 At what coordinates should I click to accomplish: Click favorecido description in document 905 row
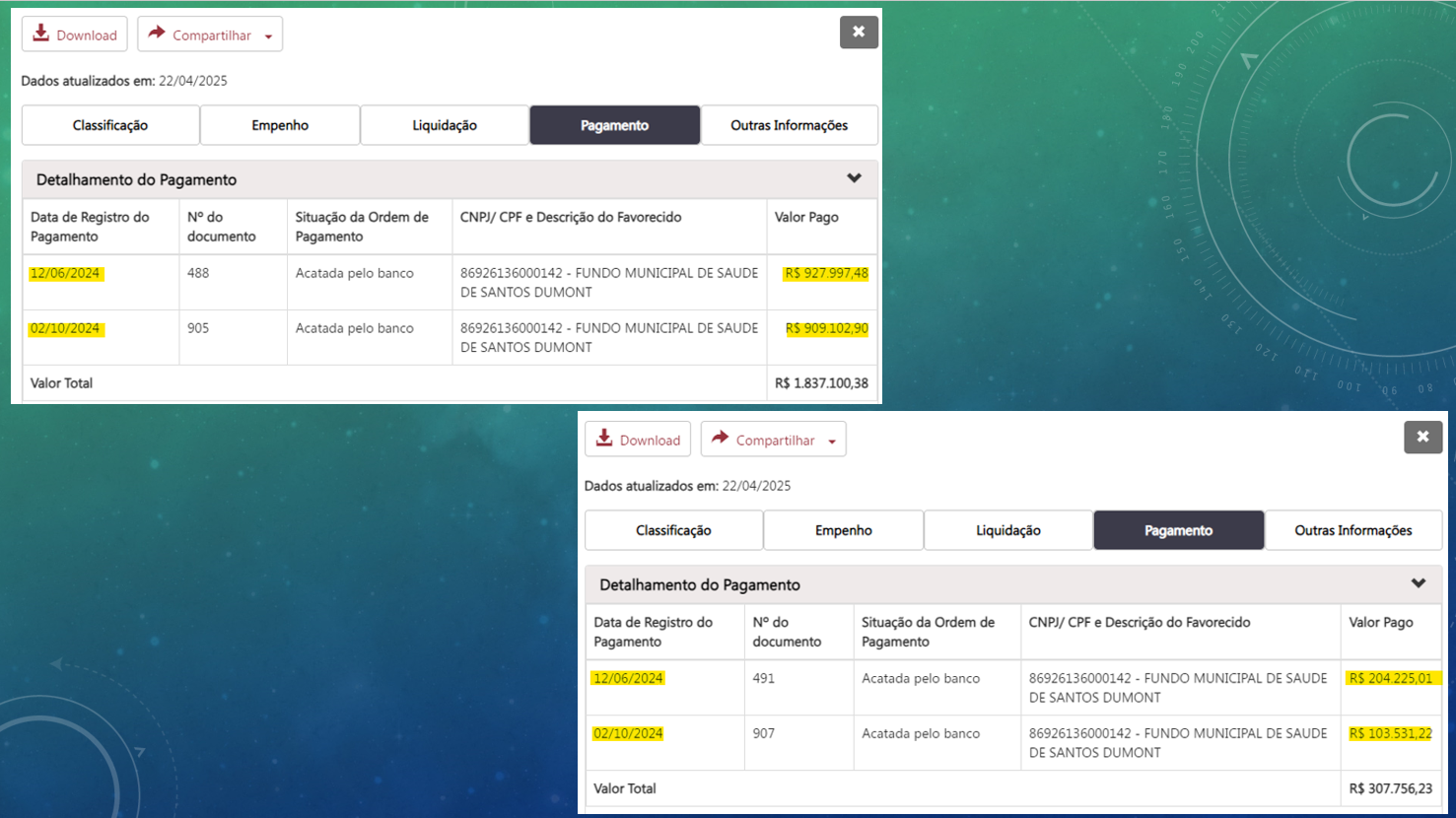point(609,337)
